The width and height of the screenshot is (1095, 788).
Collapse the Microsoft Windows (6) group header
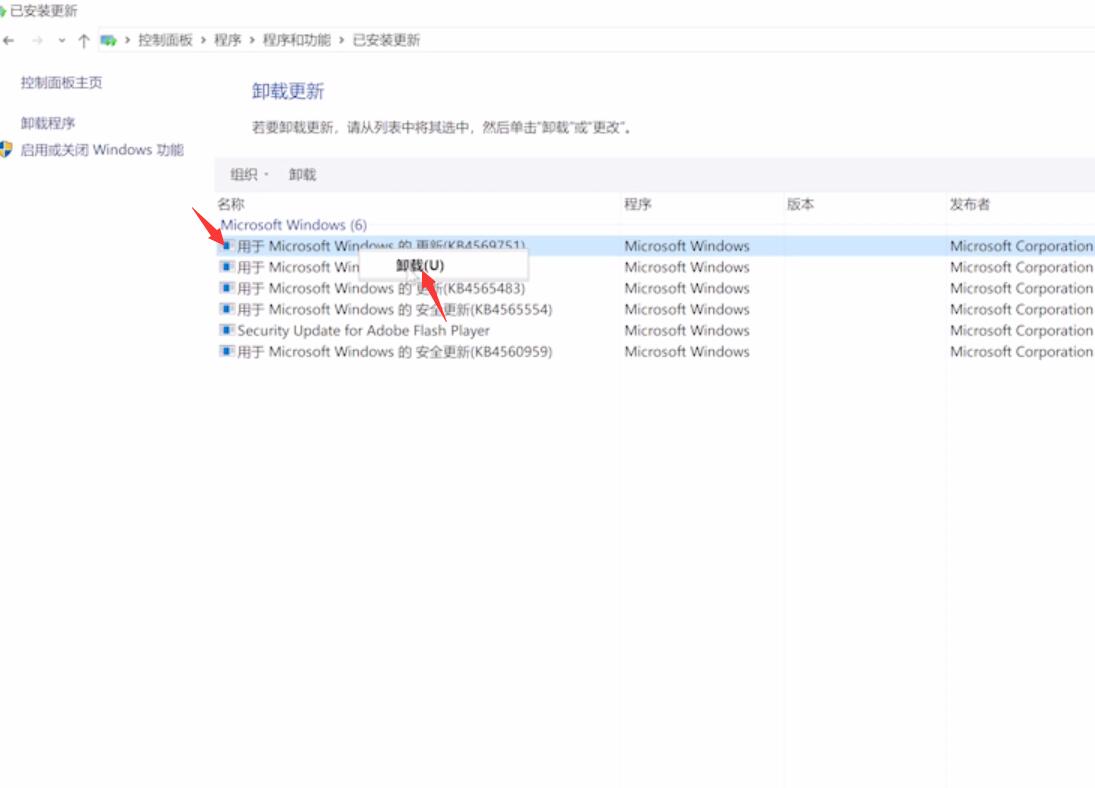[293, 225]
